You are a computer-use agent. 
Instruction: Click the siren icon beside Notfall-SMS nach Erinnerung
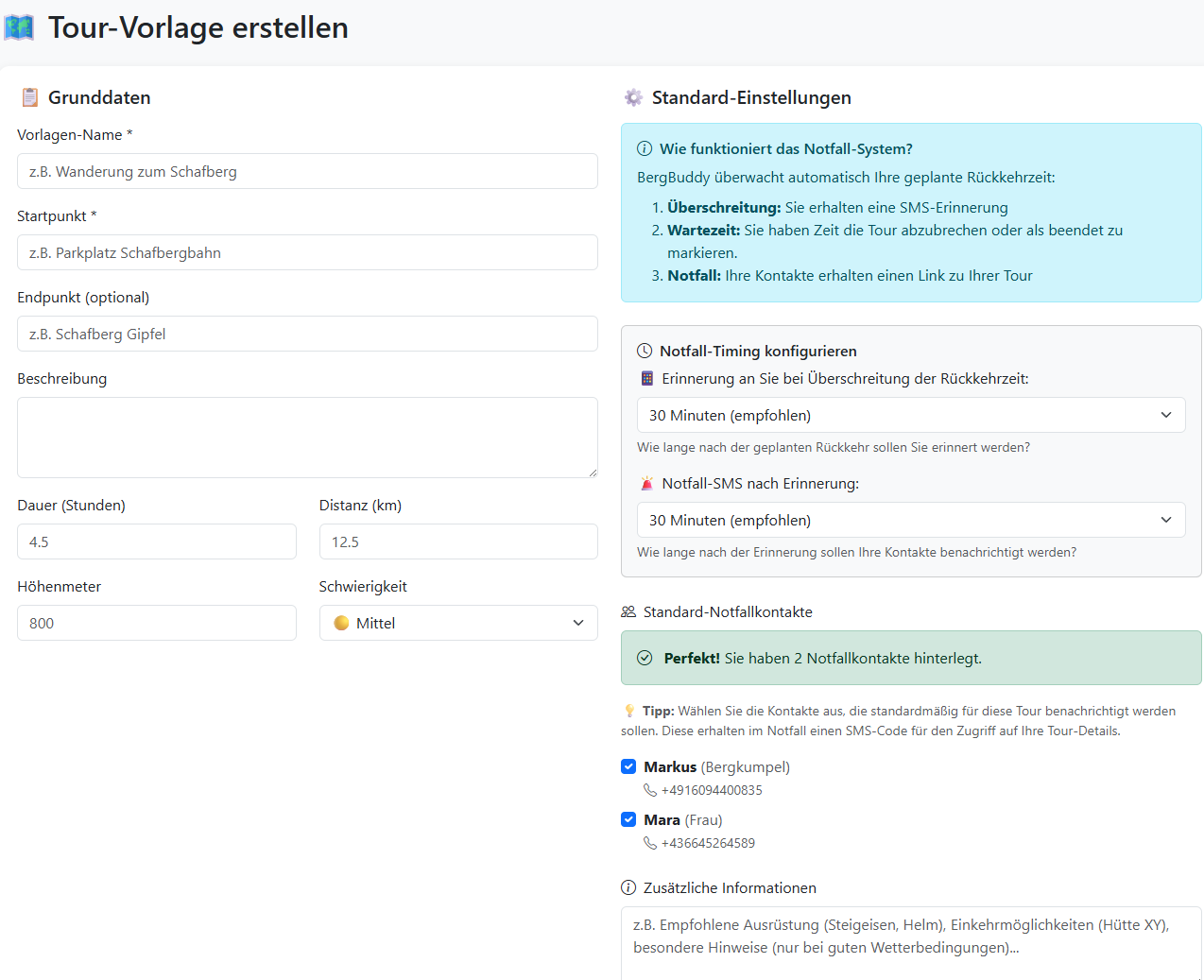tap(646, 483)
